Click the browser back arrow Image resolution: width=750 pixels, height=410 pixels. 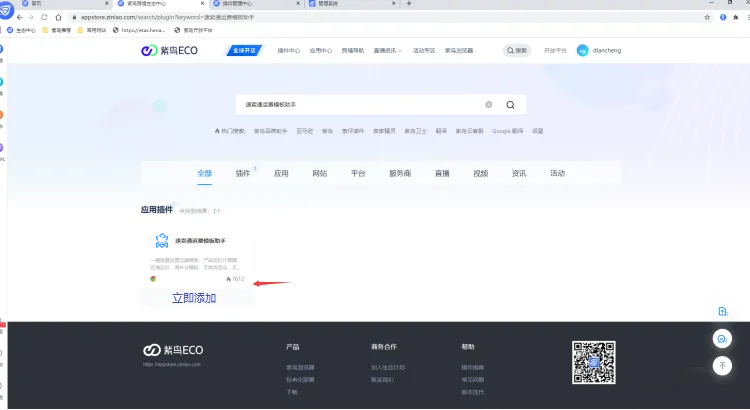(x=20, y=17)
